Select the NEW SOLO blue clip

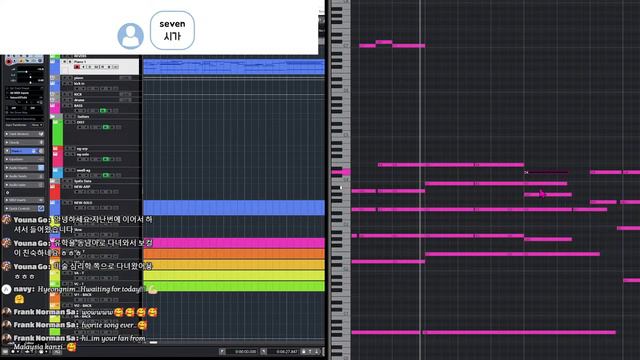(234, 207)
